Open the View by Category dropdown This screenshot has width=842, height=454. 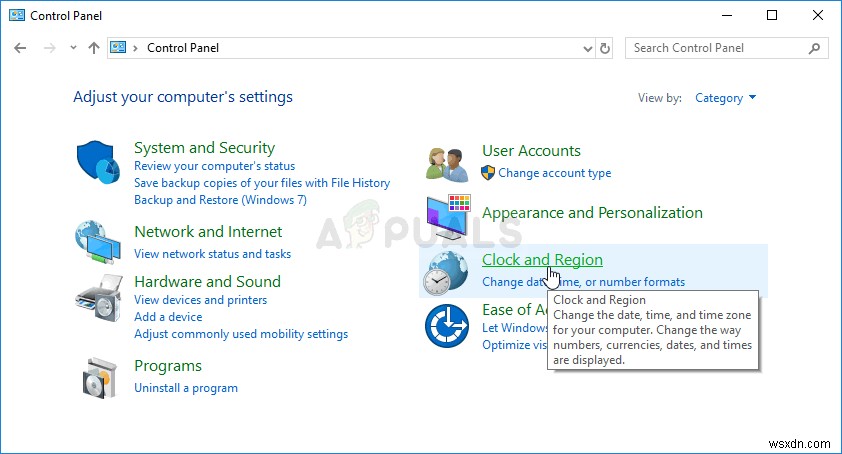pyautogui.click(x=725, y=98)
